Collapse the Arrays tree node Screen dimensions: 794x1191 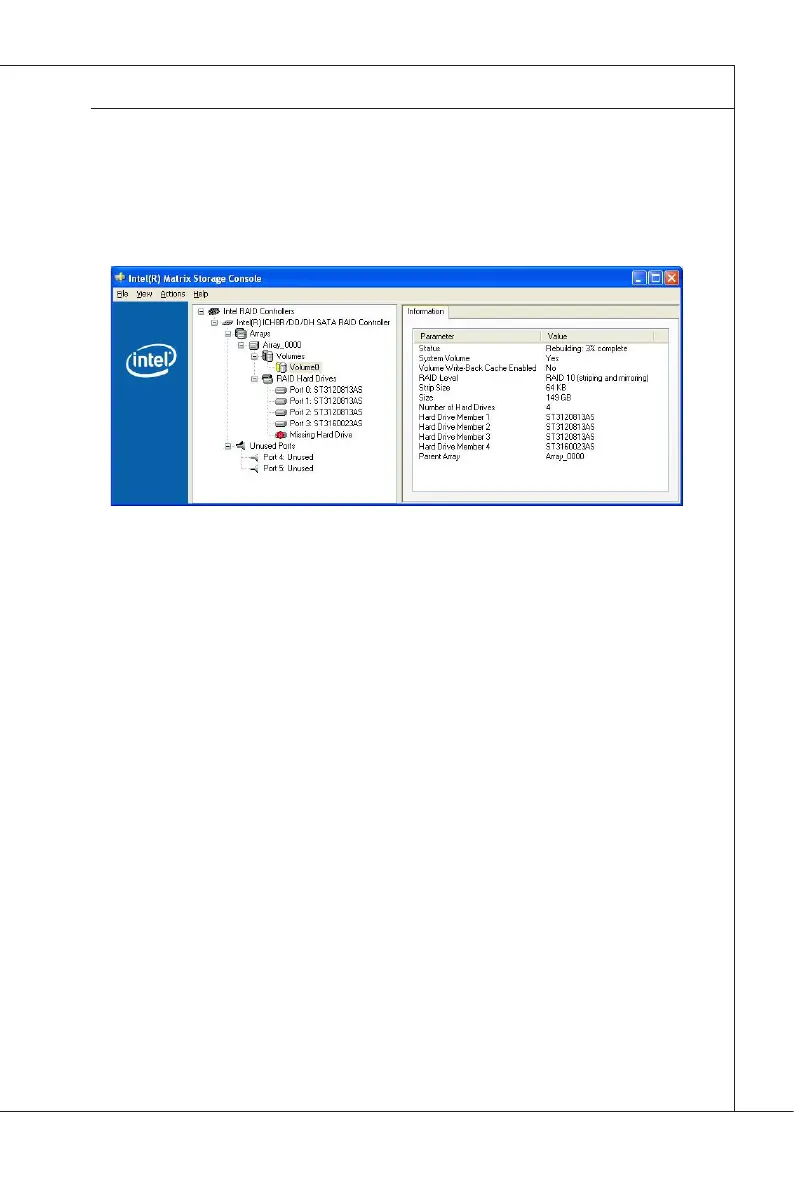[228, 333]
